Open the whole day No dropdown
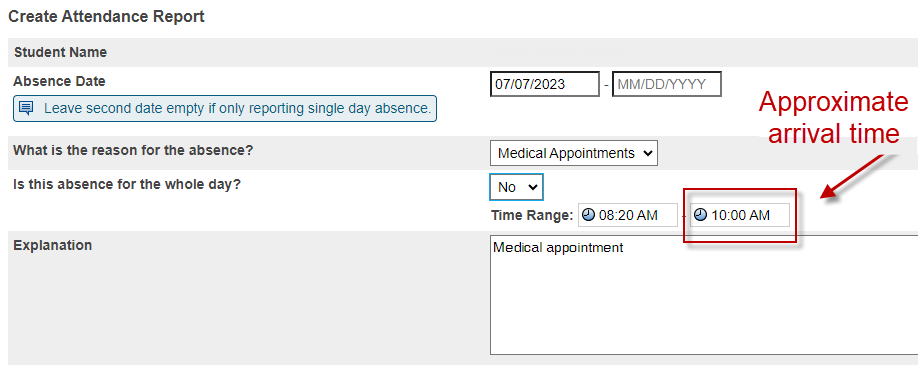The height and width of the screenshot is (368, 918). coord(516,187)
